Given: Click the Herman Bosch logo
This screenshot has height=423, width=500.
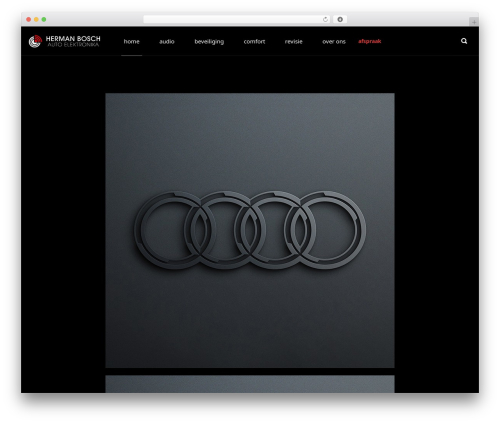Looking at the screenshot, I should [64, 41].
